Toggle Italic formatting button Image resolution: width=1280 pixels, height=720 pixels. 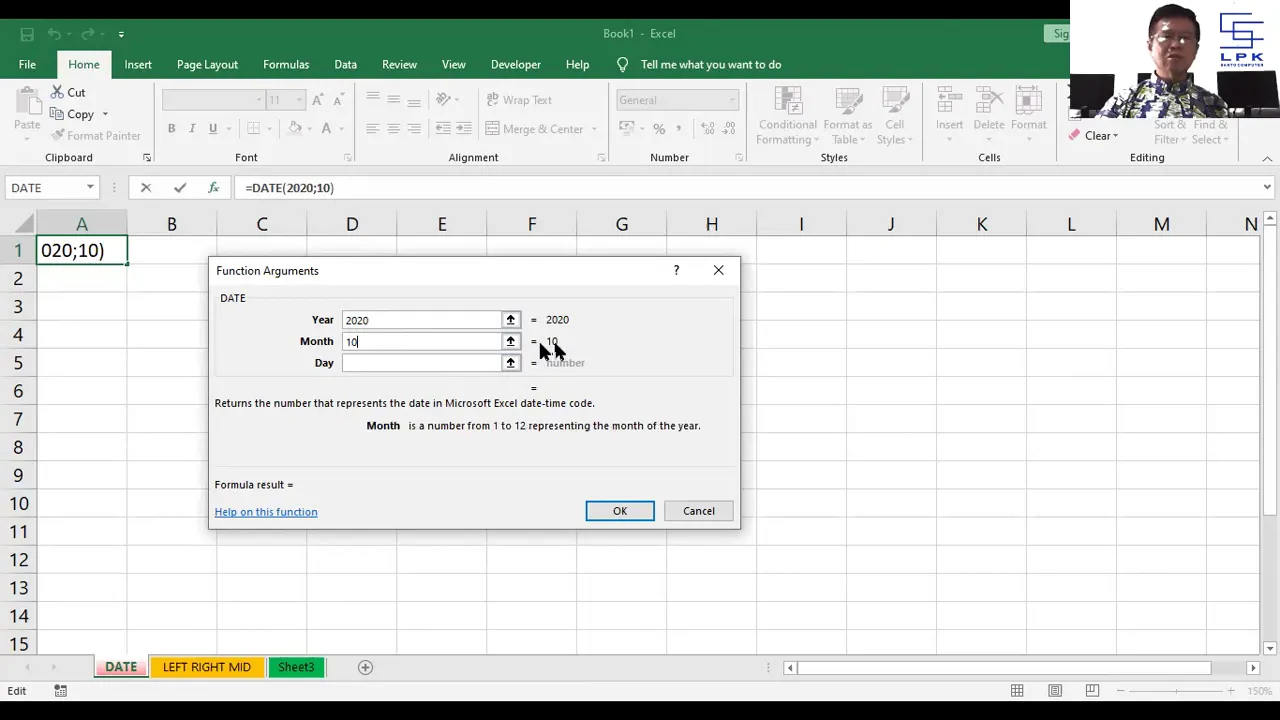pos(192,128)
